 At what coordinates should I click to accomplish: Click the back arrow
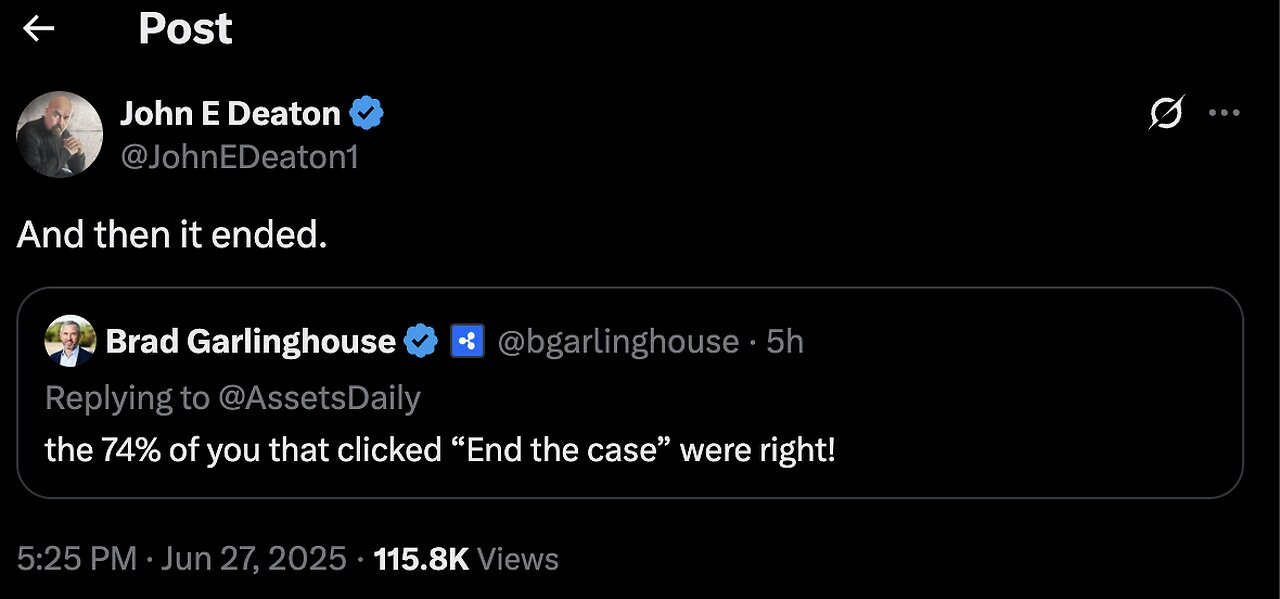tap(38, 29)
